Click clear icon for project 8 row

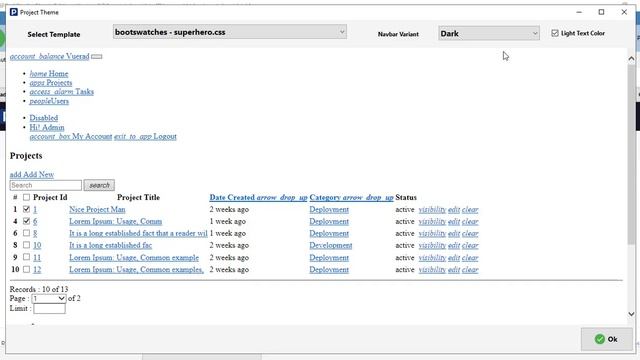[x=470, y=233]
